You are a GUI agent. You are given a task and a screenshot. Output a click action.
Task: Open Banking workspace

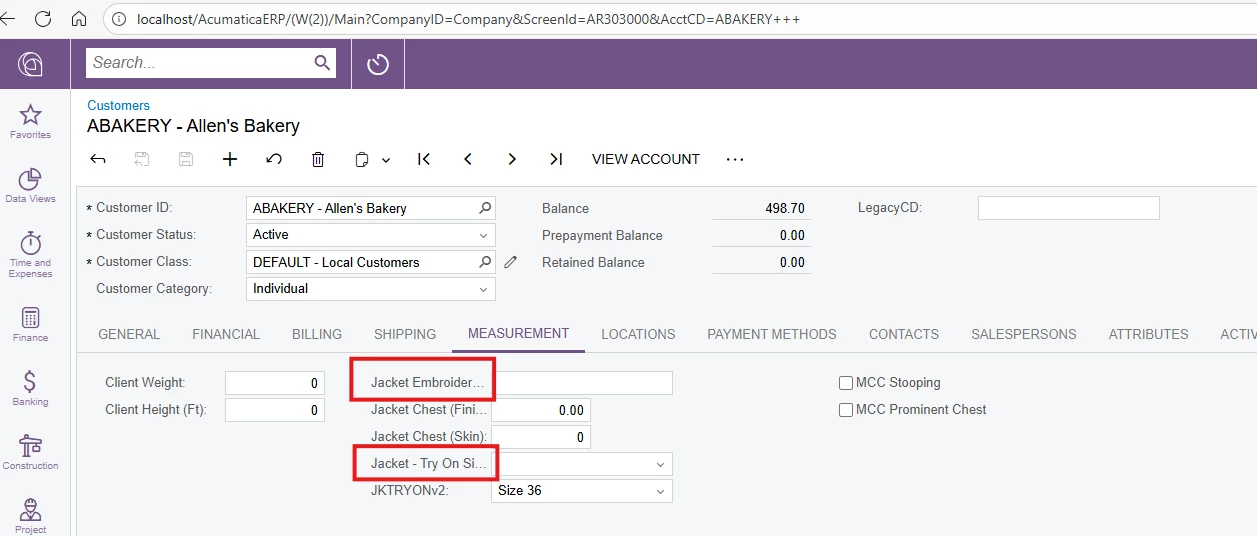(x=31, y=388)
